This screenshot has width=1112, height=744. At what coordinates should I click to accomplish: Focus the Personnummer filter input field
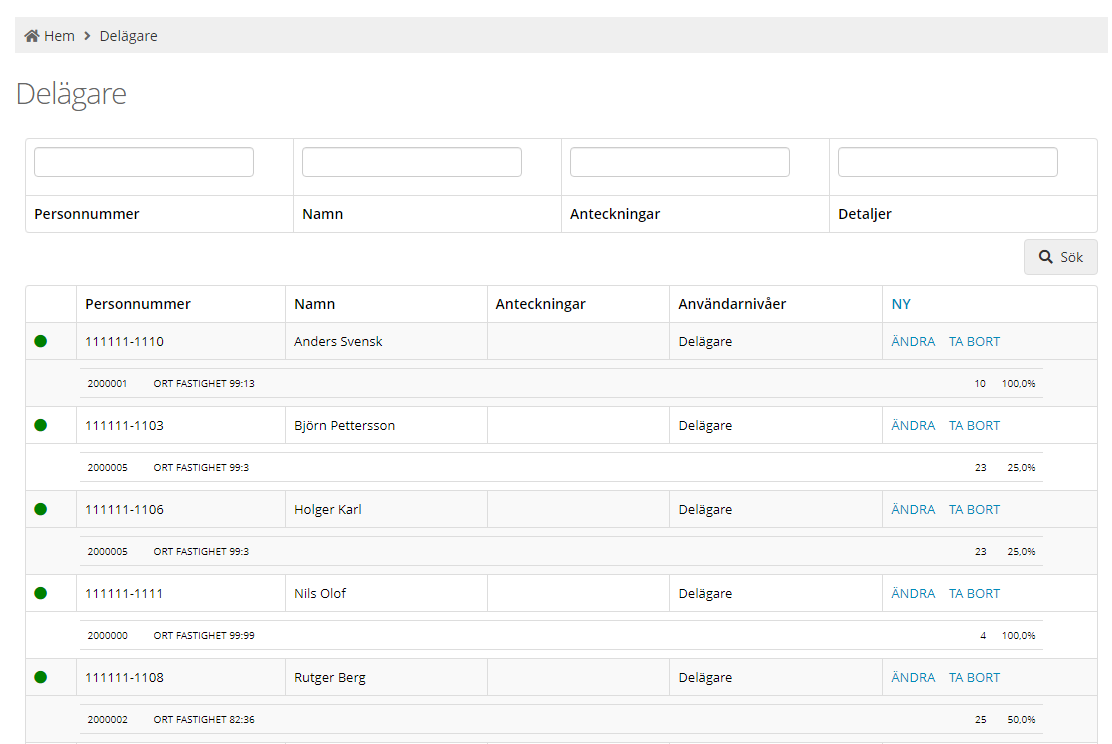144,162
